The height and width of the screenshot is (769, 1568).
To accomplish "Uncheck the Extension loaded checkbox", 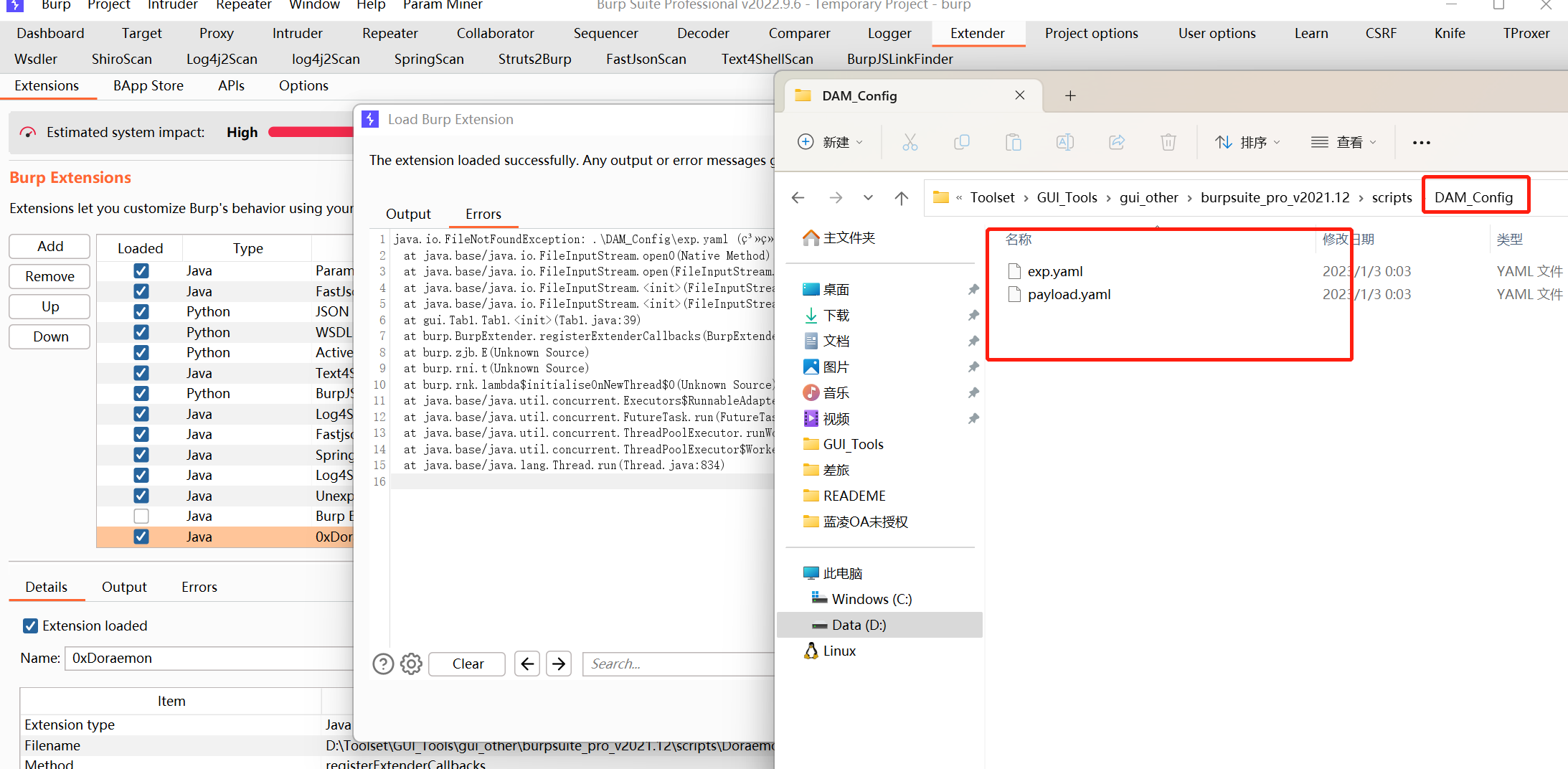I will (30, 626).
